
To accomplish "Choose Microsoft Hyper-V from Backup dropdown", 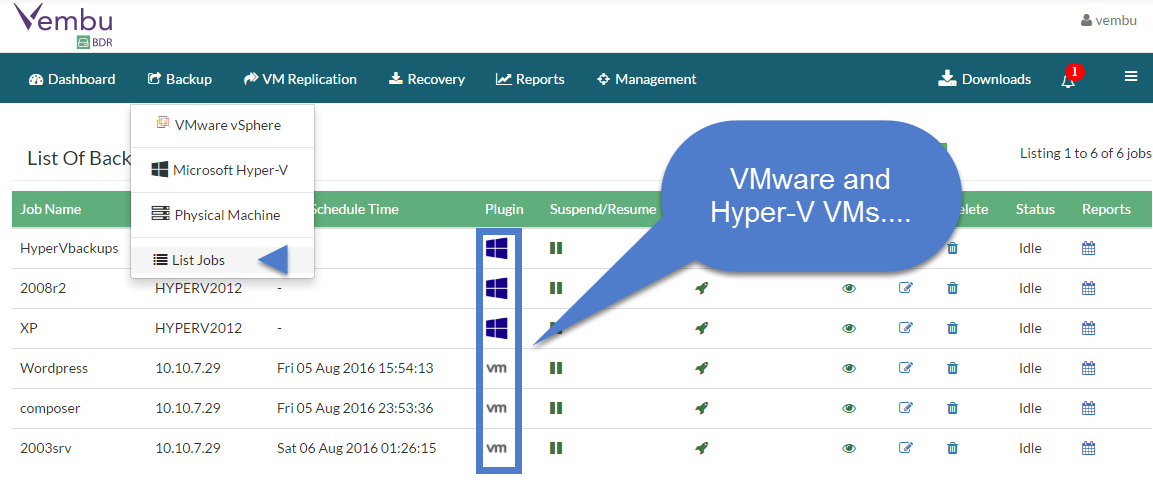I will (222, 170).
